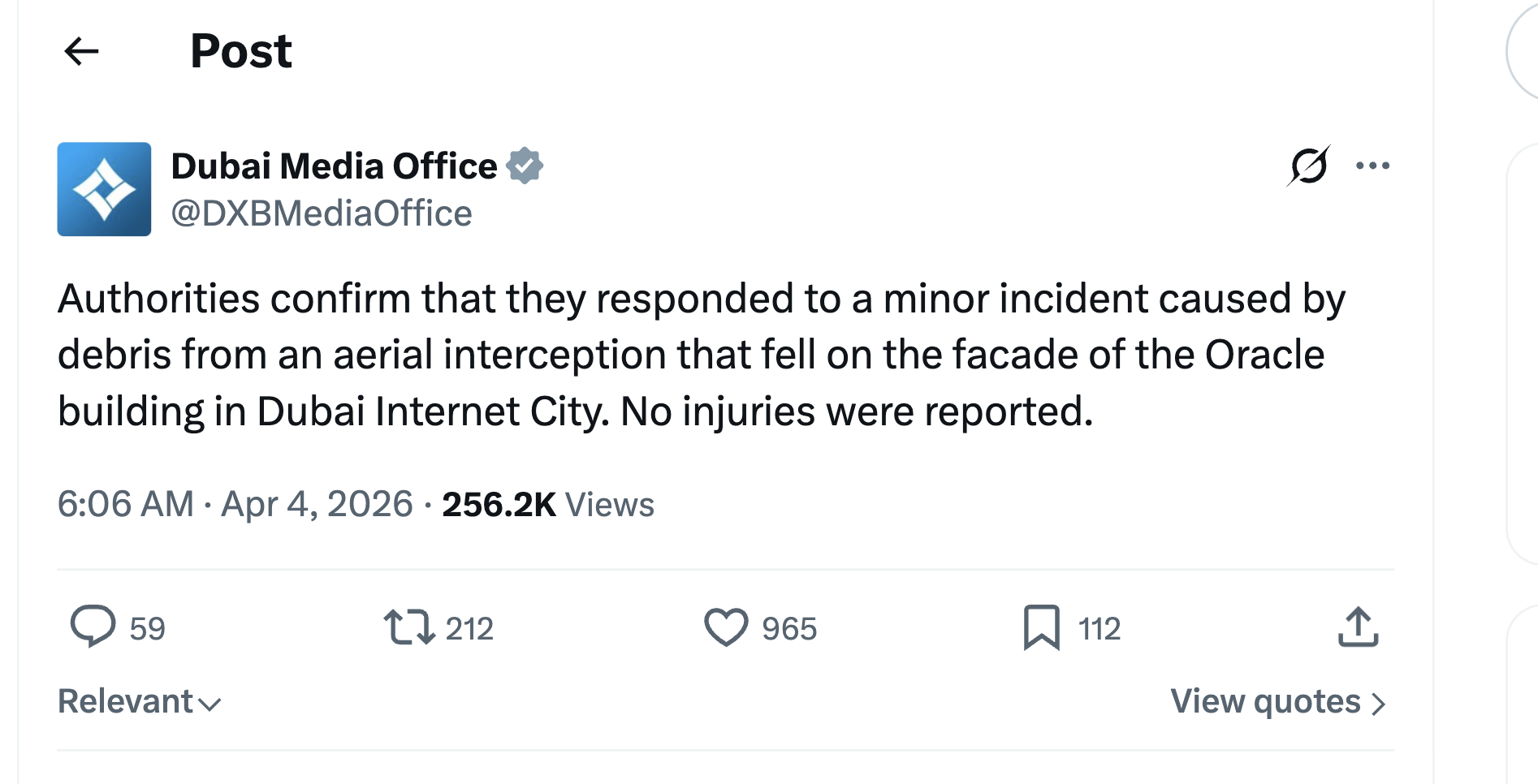Click the 965 likes count
The width and height of the screenshot is (1538, 784).
tap(789, 629)
